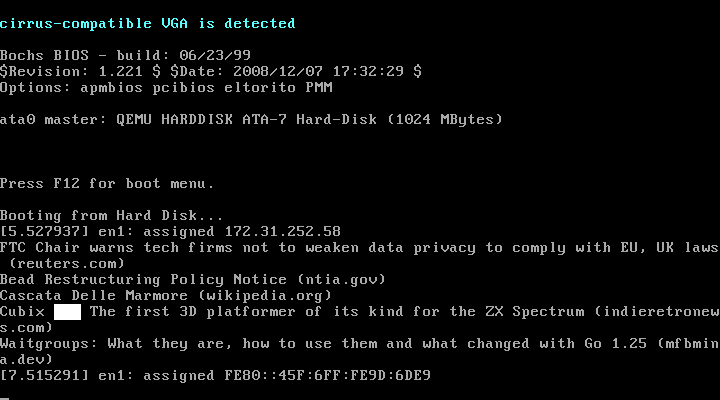The width and height of the screenshot is (720, 400).
Task: Click the [7.515291] timestamp text
Action: click(x=44, y=376)
